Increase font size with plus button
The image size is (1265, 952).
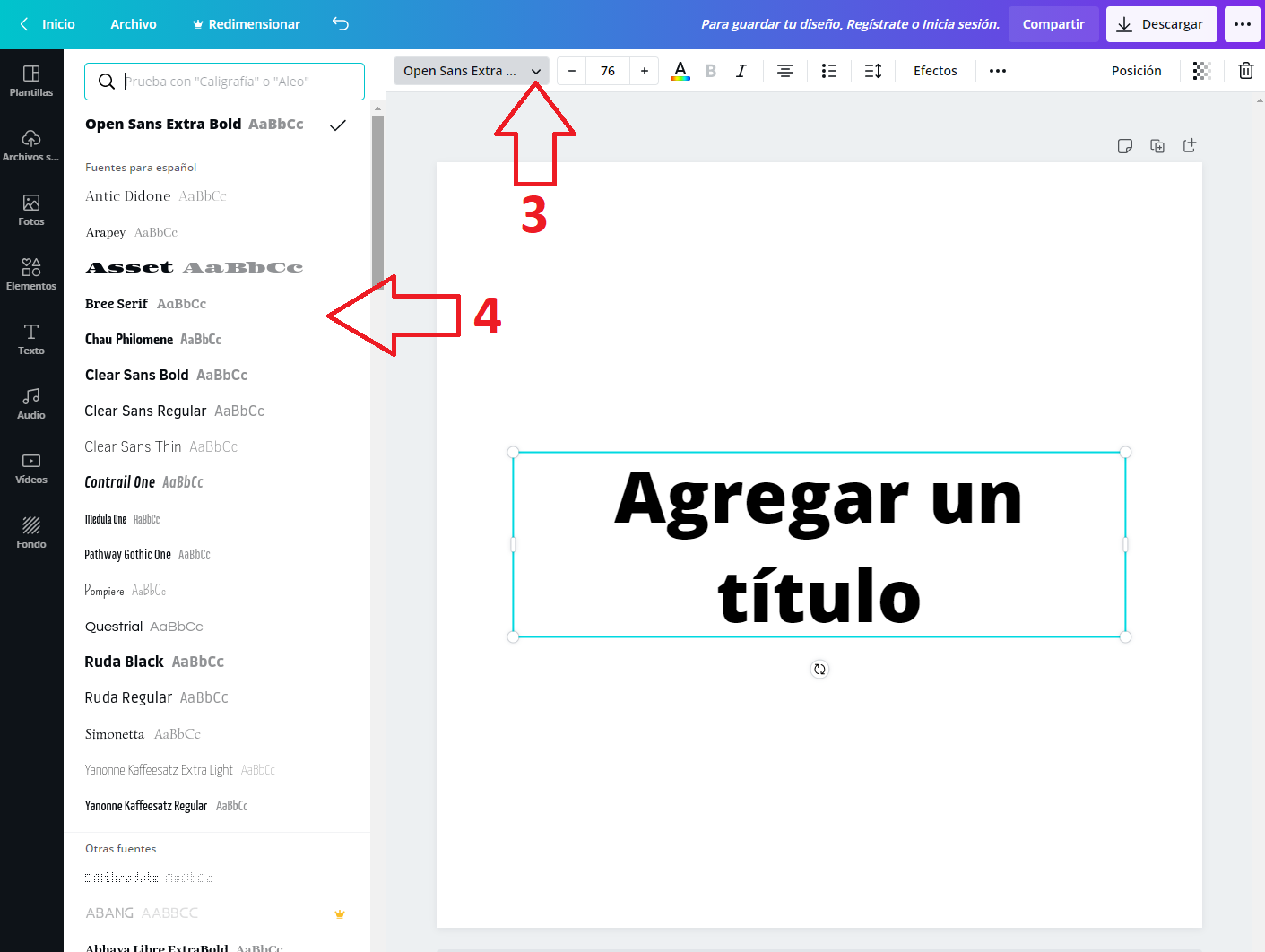[645, 71]
